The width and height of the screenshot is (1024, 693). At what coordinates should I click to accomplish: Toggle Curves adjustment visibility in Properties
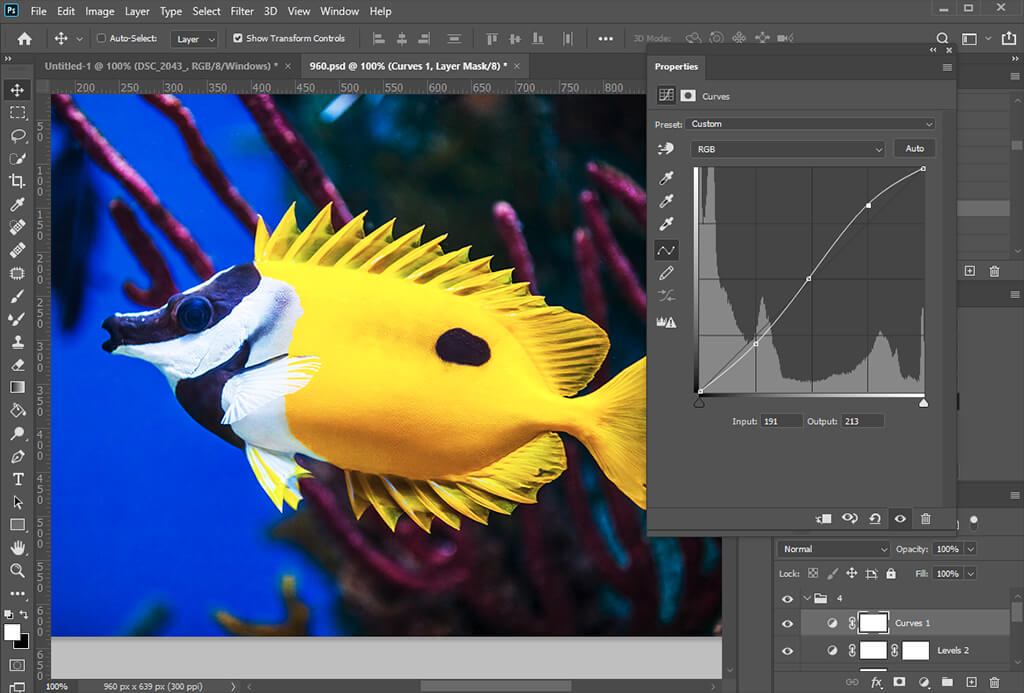(x=900, y=519)
